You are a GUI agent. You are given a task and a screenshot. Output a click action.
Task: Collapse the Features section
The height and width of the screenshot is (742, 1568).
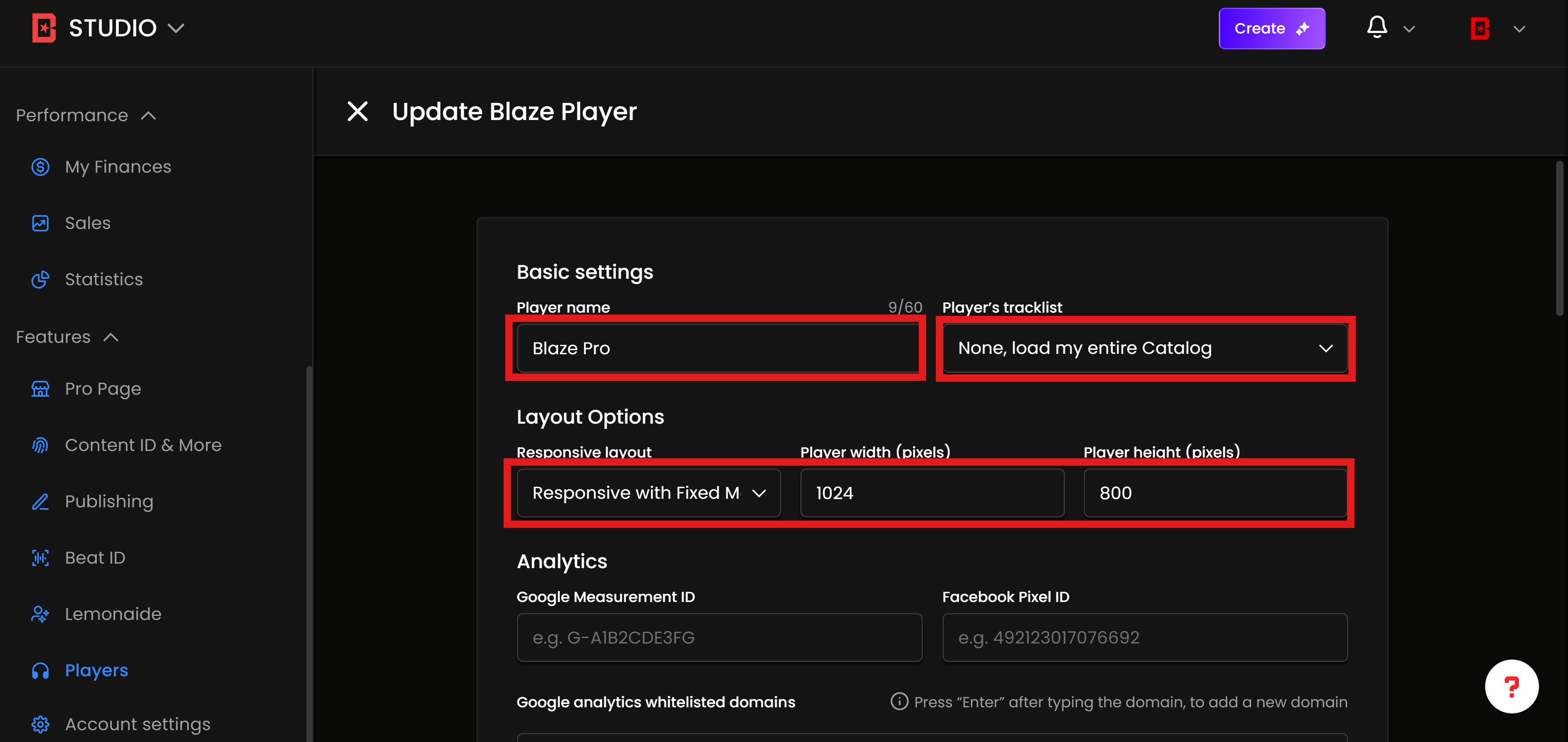pyautogui.click(x=111, y=337)
